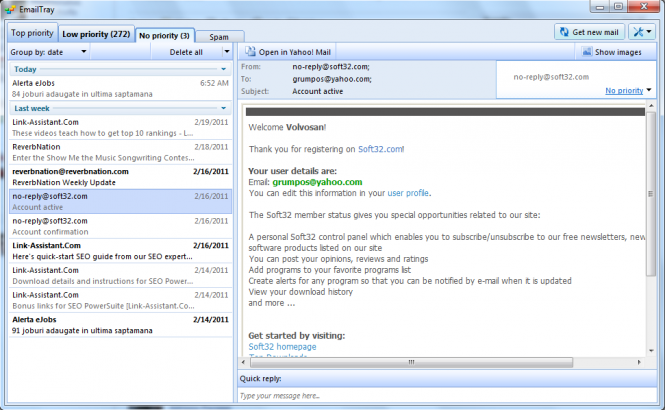This screenshot has width=665, height=410.
Task: Open the tools wrench settings menu
Action: pyautogui.click(x=637, y=32)
